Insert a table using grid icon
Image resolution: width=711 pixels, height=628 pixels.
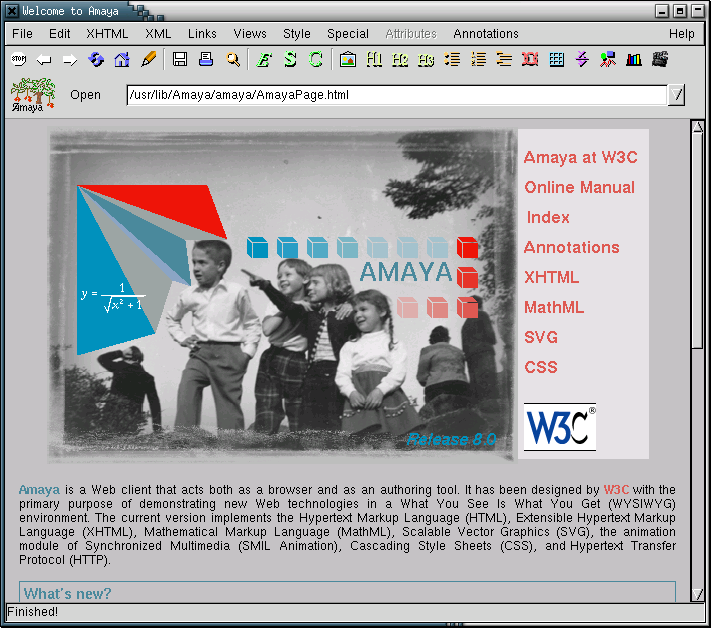[556, 60]
